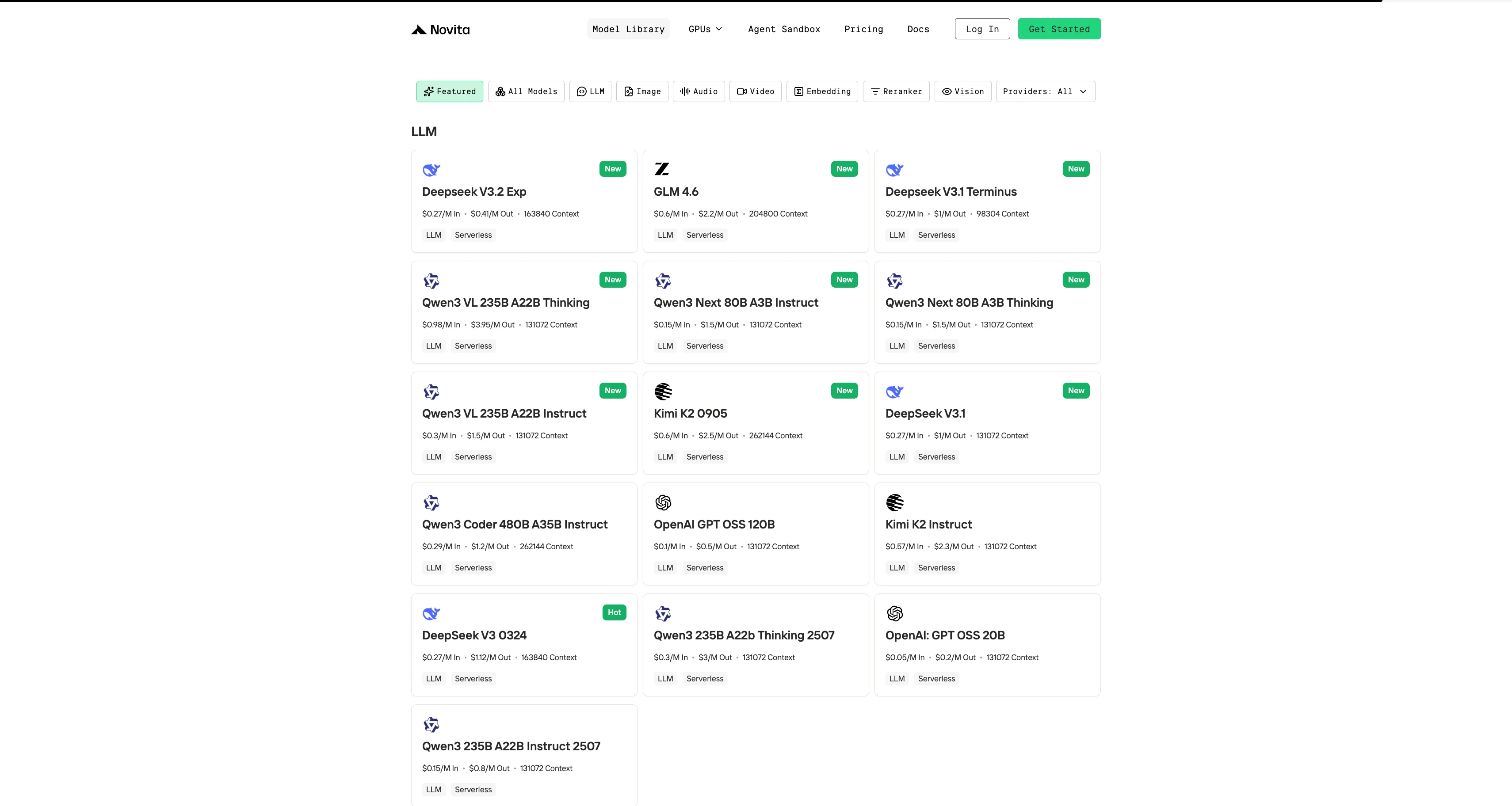Click the Qwen3 Next 80B A3B Instruct icon
Viewport: 1512px width, 806px height.
[x=663, y=281]
